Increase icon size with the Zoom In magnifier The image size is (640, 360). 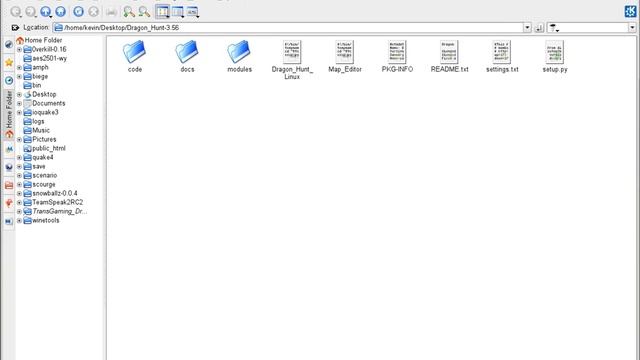point(129,12)
